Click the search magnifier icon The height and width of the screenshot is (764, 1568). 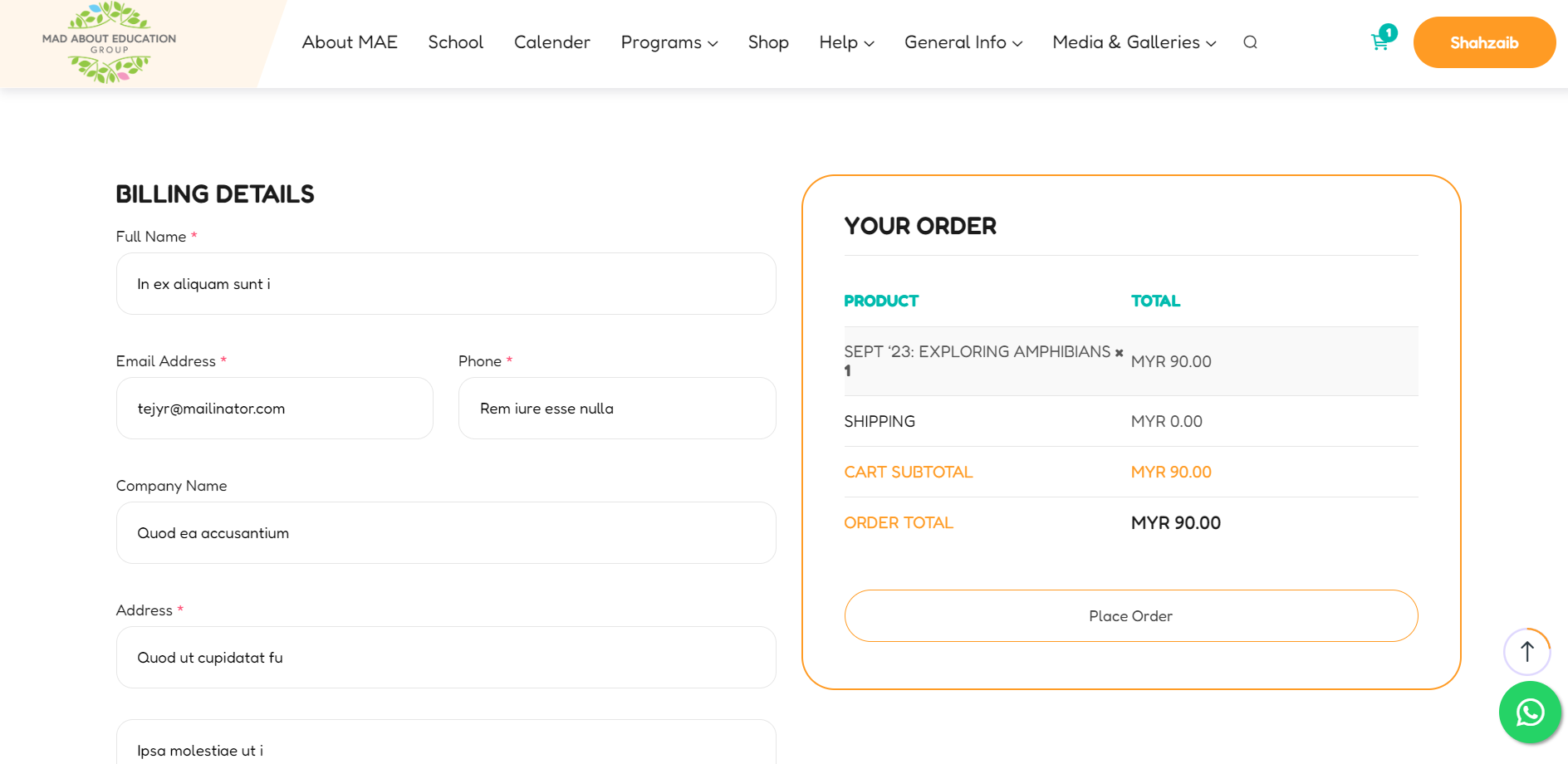(1250, 42)
